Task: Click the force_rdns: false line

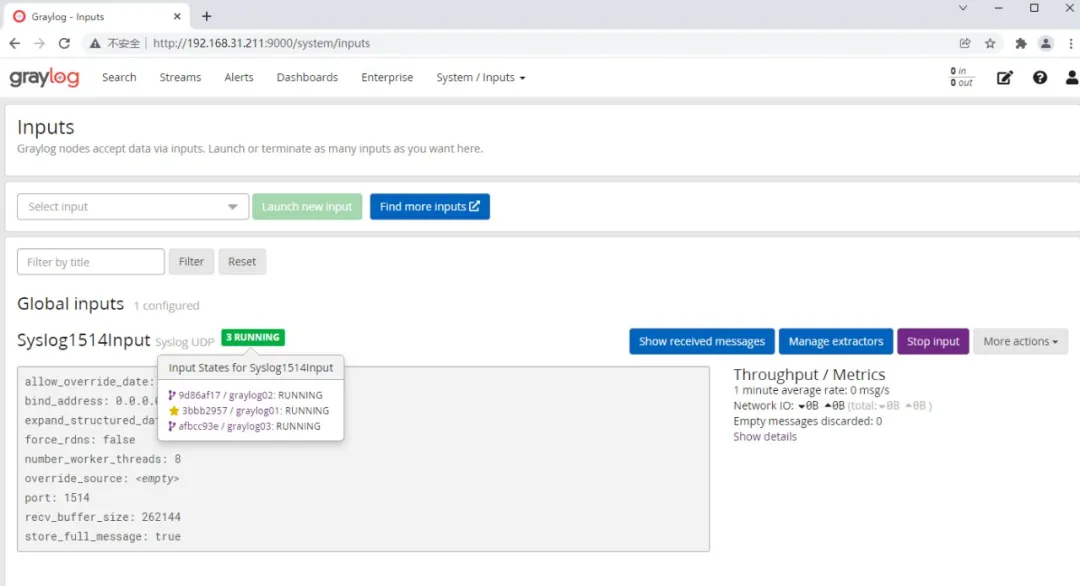Action: tap(80, 440)
